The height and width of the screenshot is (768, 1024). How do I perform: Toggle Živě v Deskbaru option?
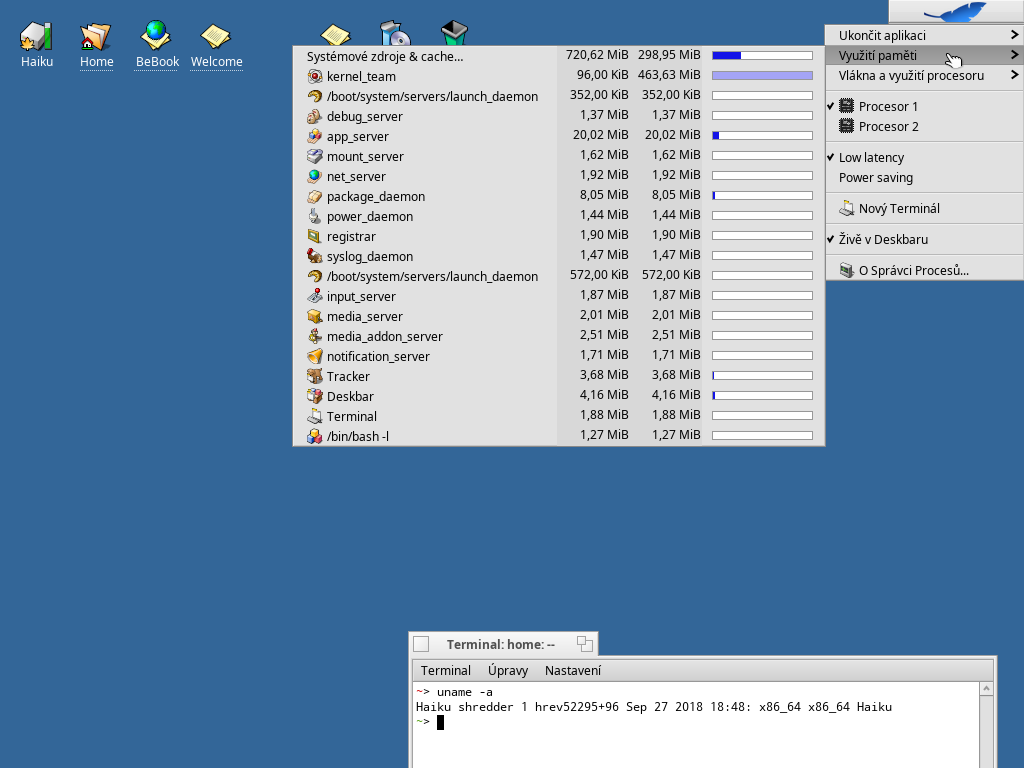point(924,240)
